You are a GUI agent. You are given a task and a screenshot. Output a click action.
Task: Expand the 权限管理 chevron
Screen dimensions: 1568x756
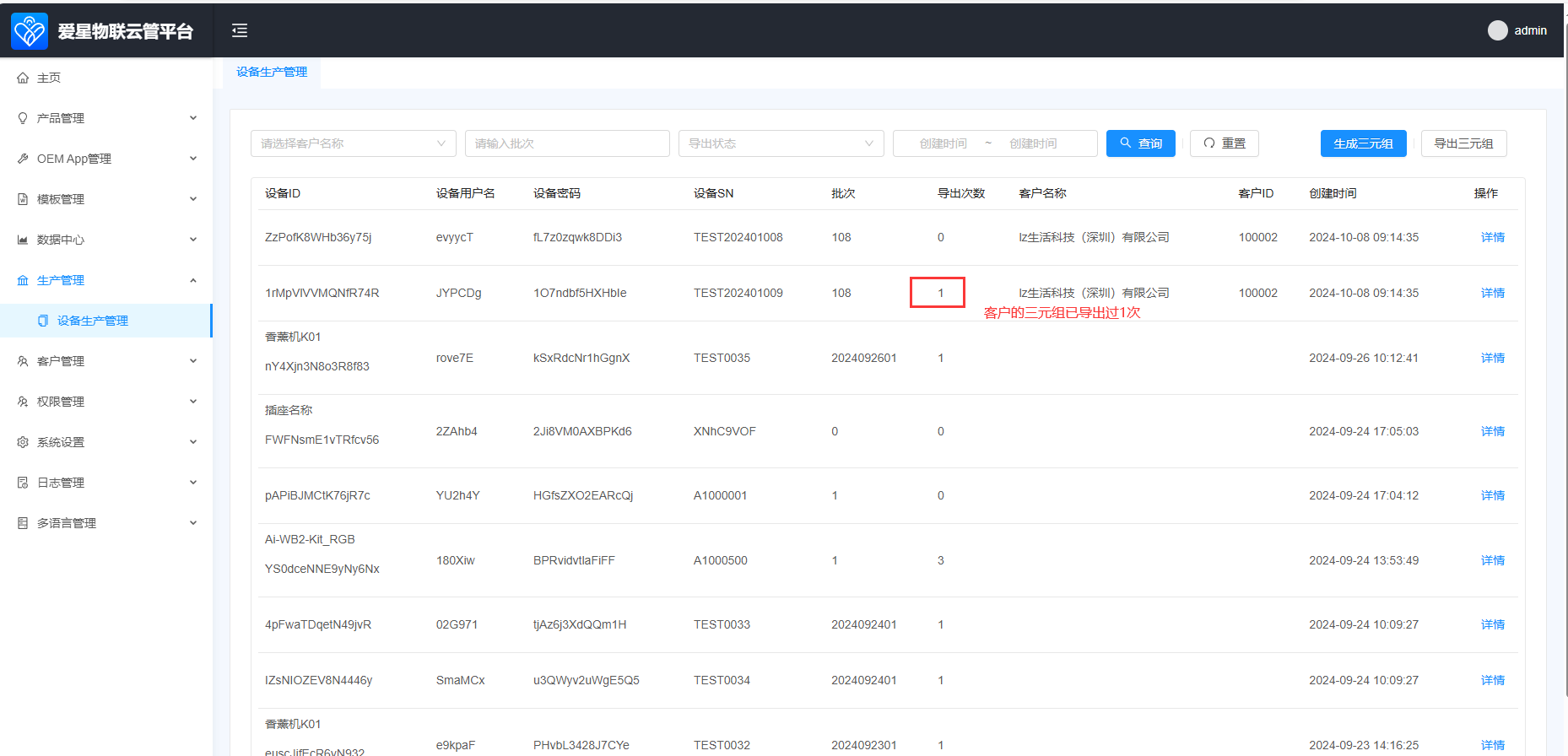(x=193, y=402)
